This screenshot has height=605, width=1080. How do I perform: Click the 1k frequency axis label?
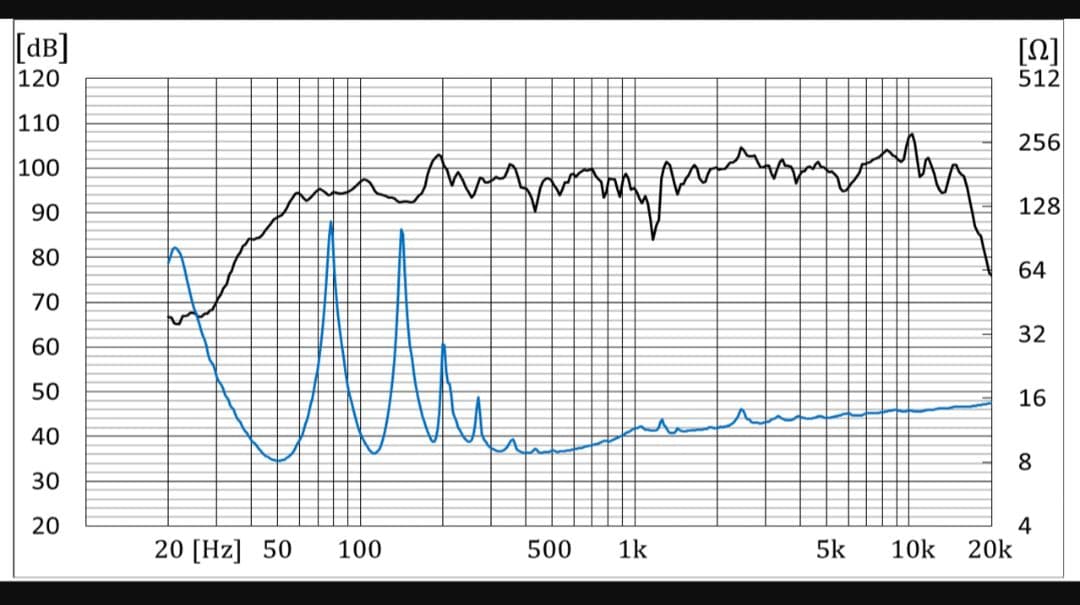632,549
